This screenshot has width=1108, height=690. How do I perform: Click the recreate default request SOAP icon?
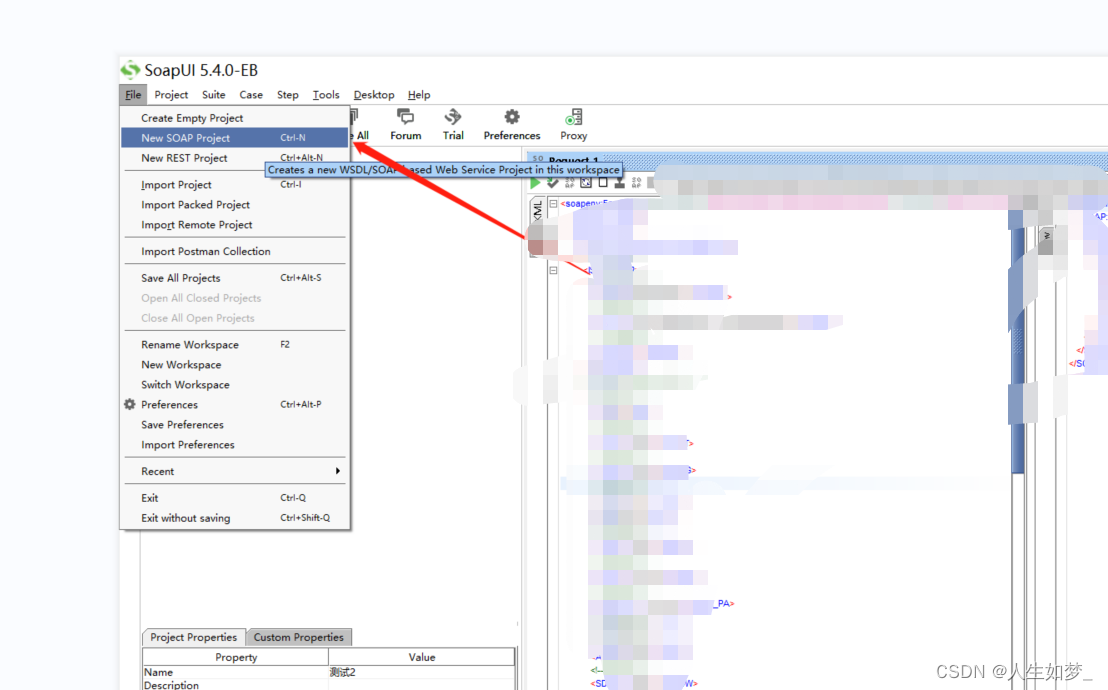coord(570,182)
